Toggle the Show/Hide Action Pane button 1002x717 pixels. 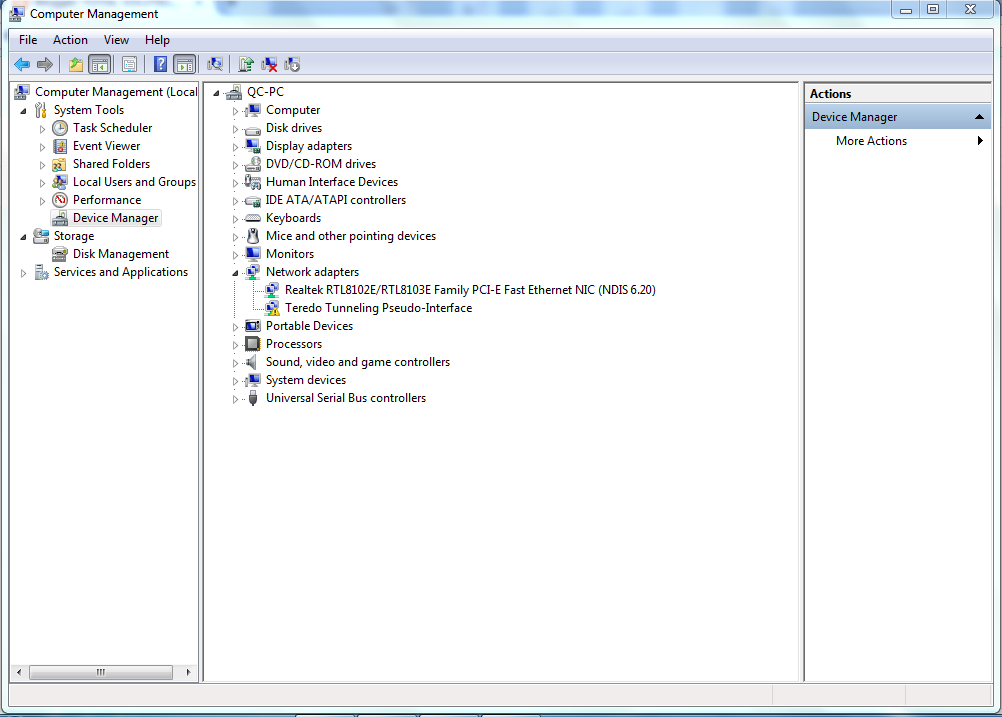[185, 64]
